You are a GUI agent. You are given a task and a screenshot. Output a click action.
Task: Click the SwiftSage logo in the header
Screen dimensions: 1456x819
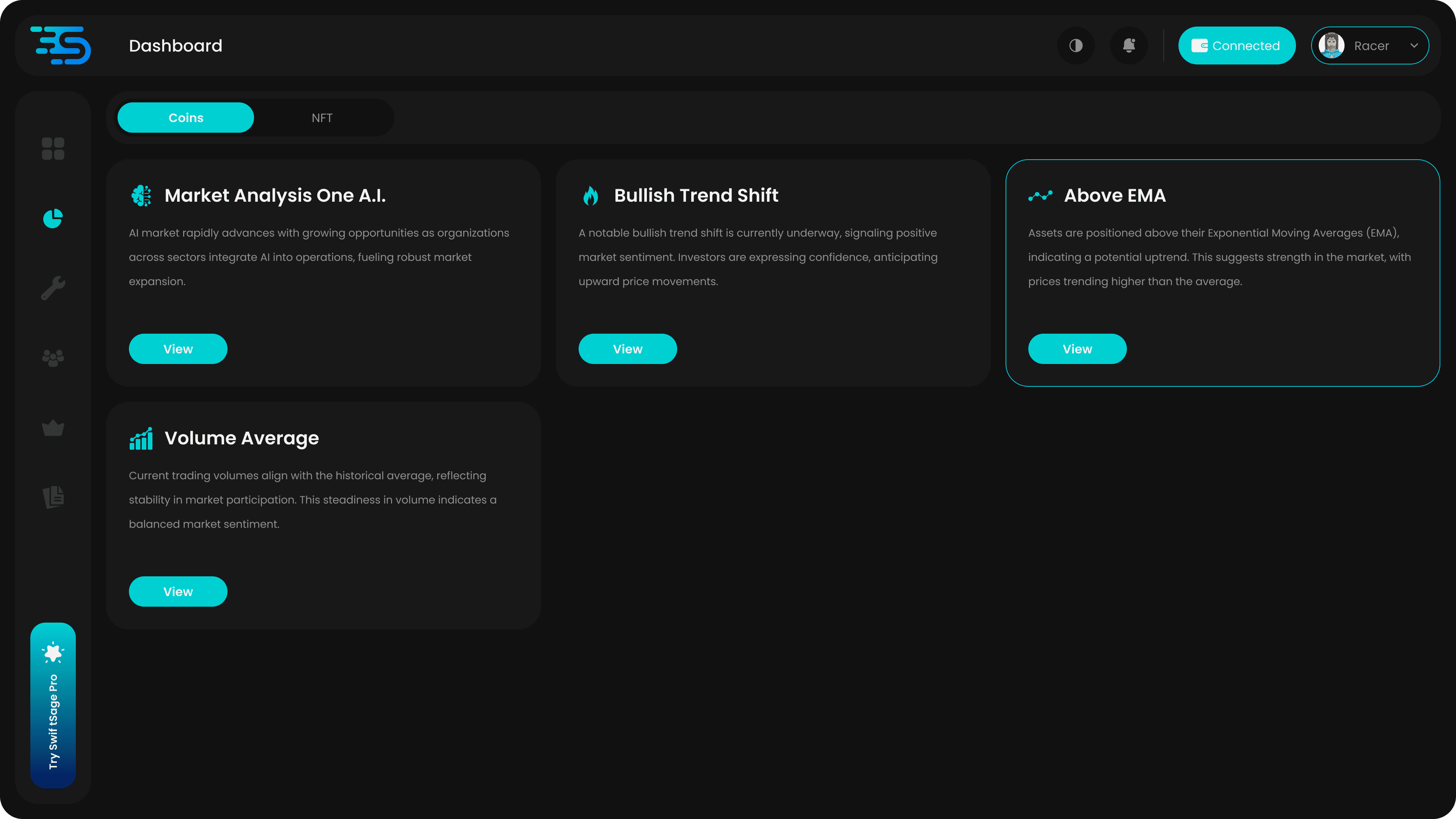(61, 45)
